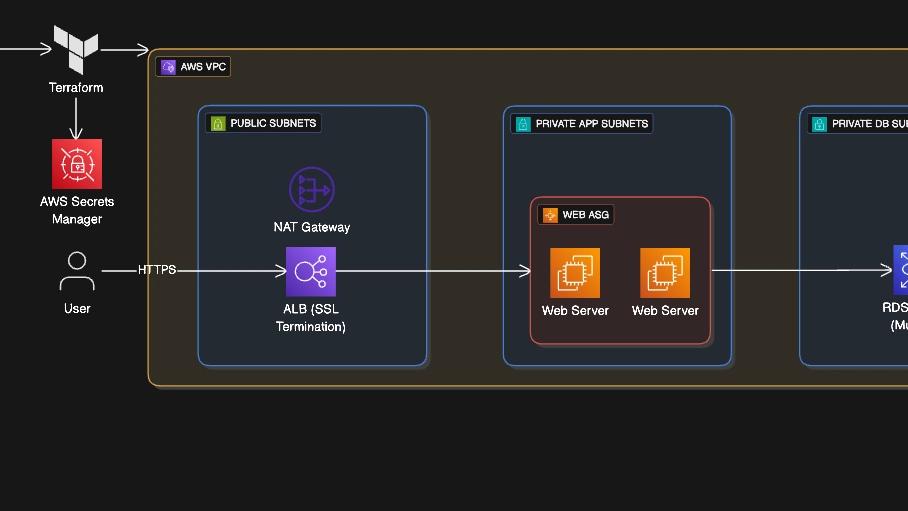
Task: Click the Private DB Subnets lock icon
Action: 819,124
